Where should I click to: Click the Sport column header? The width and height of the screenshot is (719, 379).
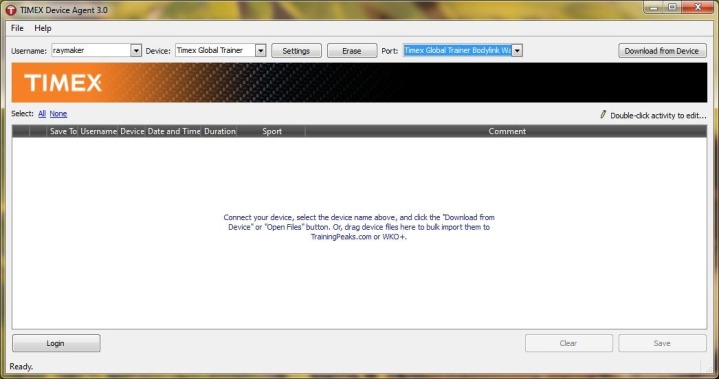271,131
